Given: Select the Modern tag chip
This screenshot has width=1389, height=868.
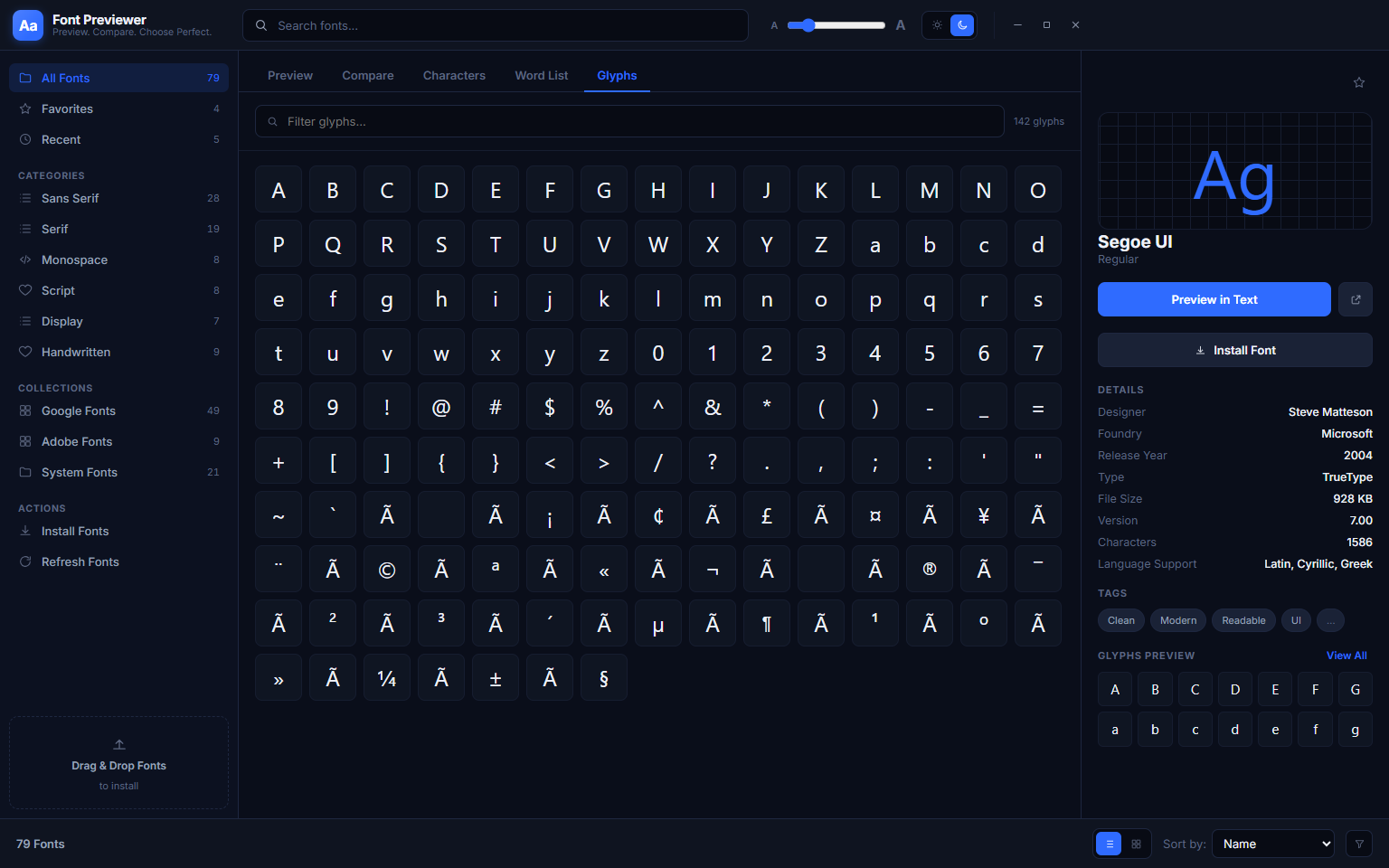Looking at the screenshot, I should coord(1178,620).
